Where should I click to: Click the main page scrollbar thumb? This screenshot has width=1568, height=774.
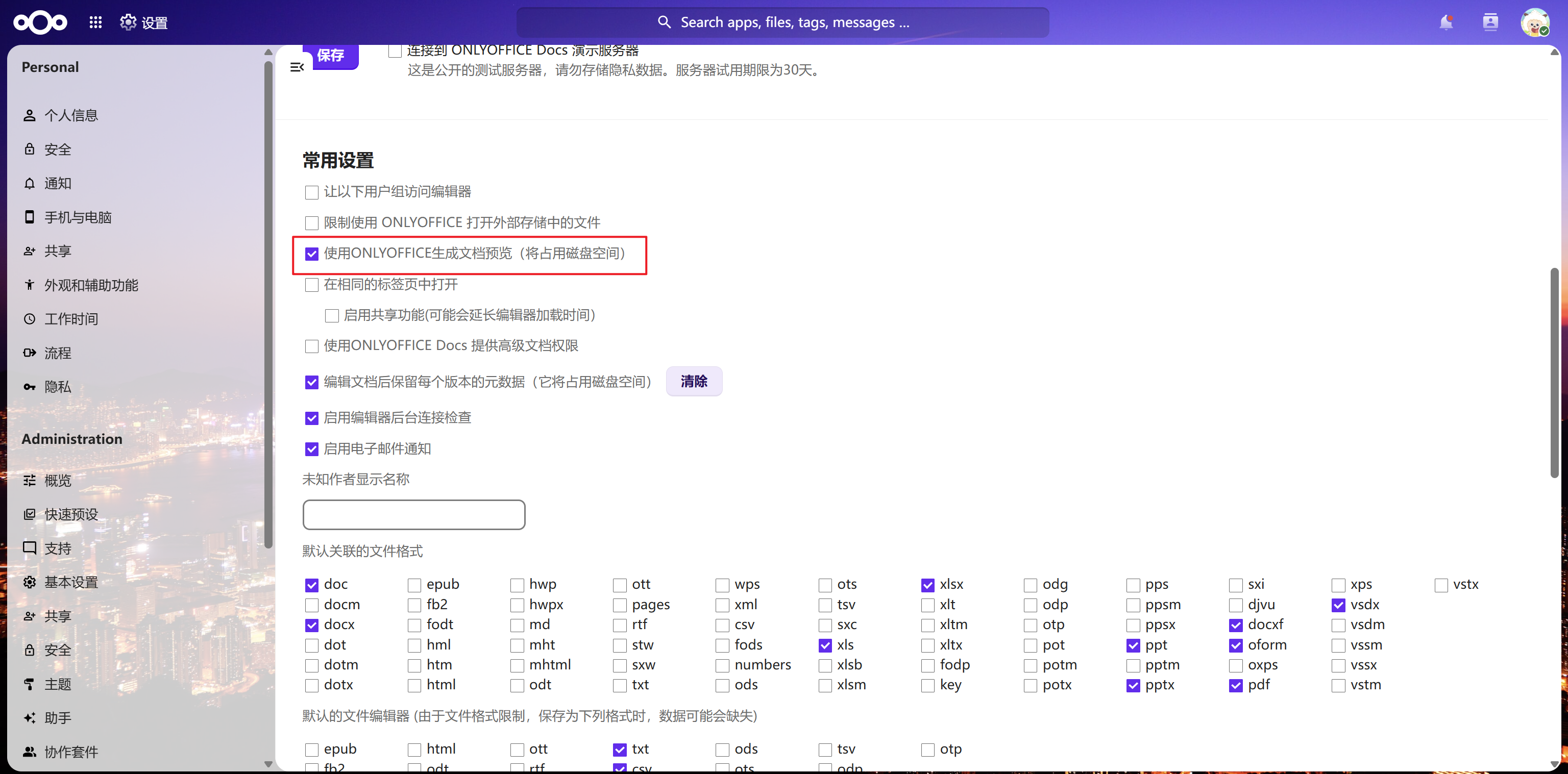coord(1554,372)
